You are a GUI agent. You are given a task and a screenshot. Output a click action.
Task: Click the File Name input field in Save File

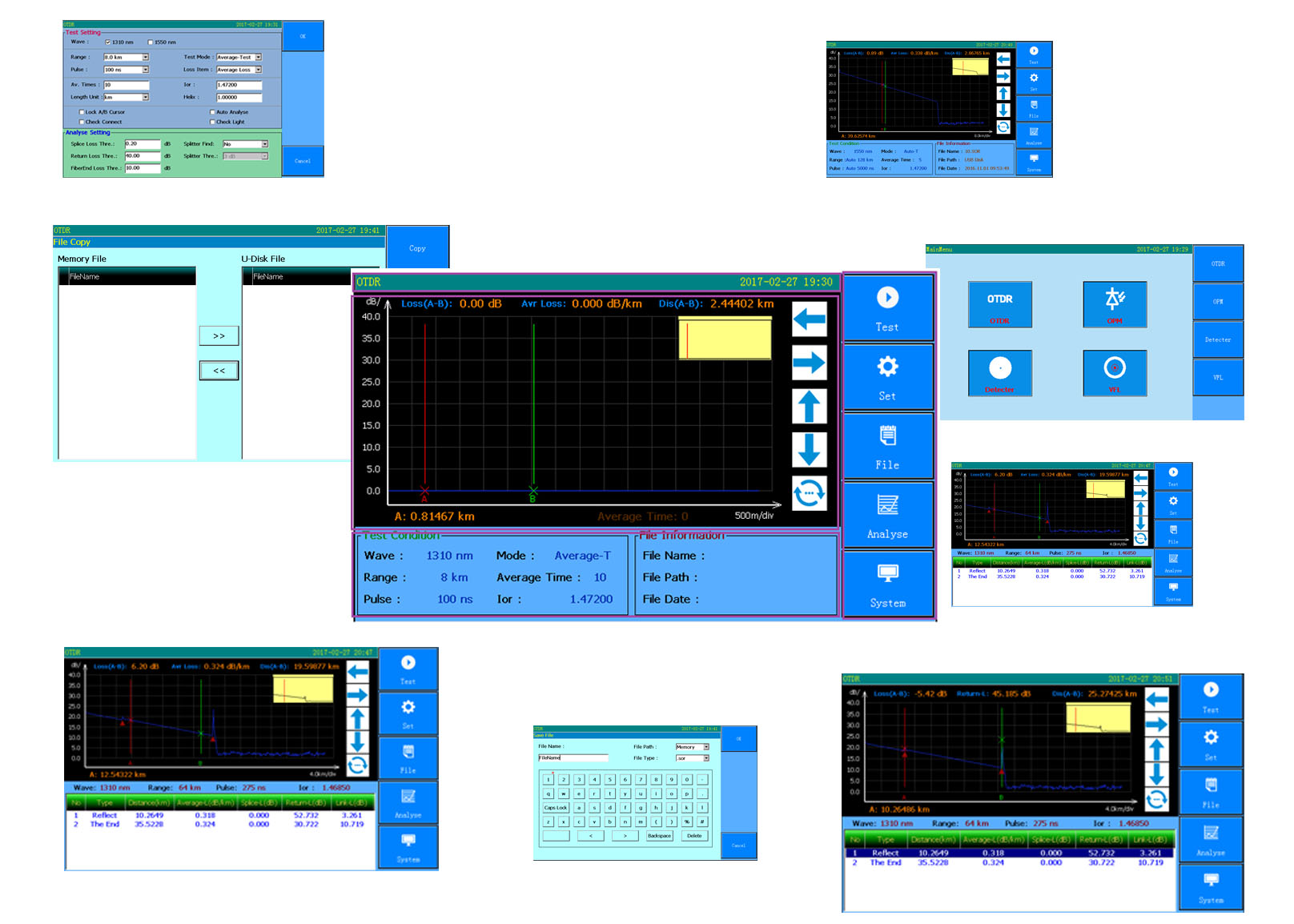[573, 757]
